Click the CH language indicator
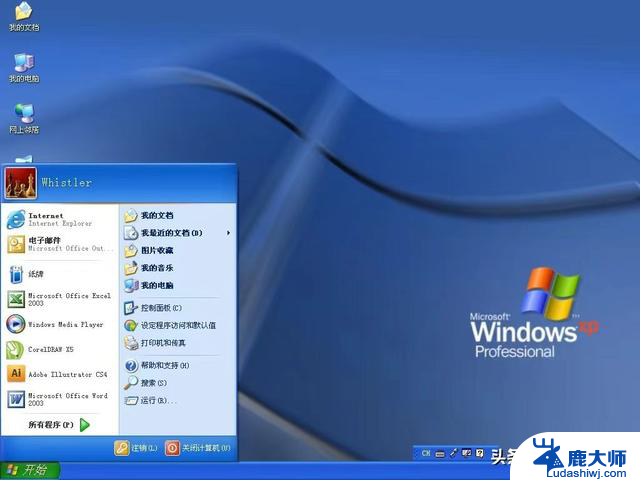The height and width of the screenshot is (480, 640). tap(426, 453)
